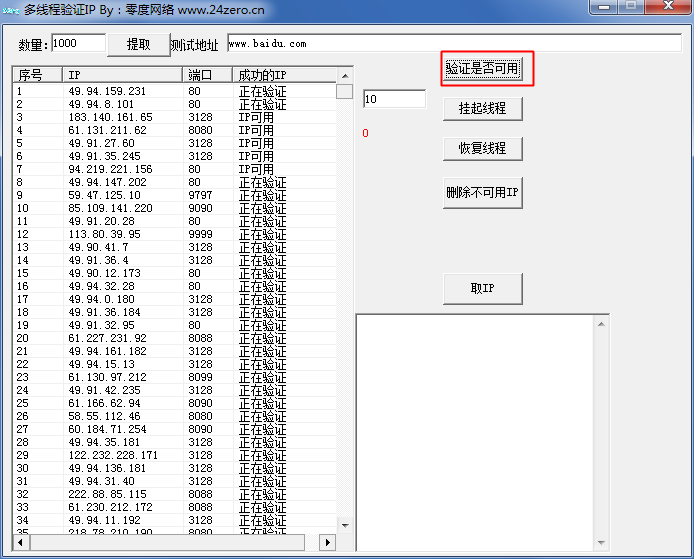Click port 8099 in row 23
Image resolution: width=694 pixels, height=559 pixels.
click(x=200, y=377)
